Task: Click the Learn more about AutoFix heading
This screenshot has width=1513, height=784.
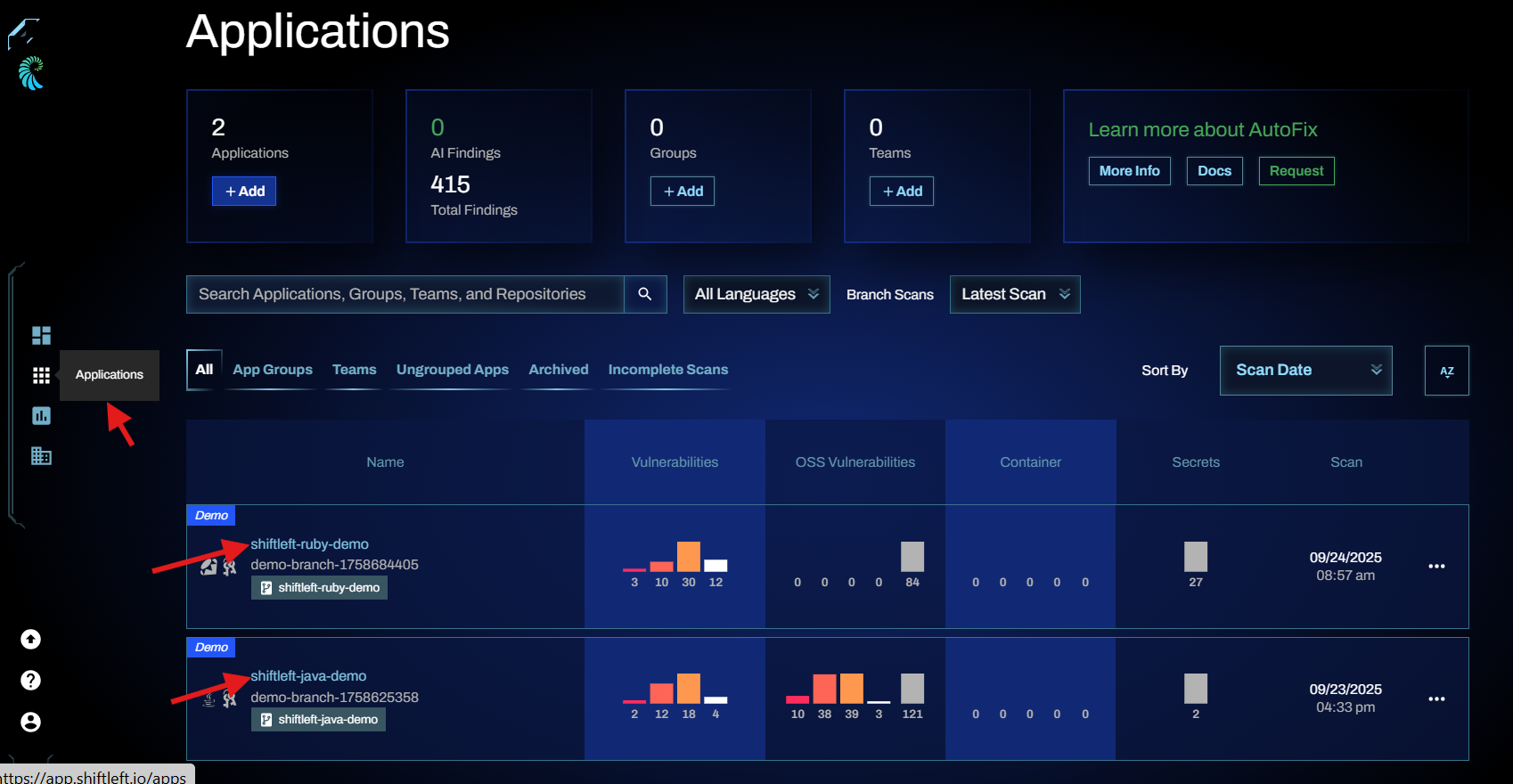Action: pyautogui.click(x=1203, y=130)
